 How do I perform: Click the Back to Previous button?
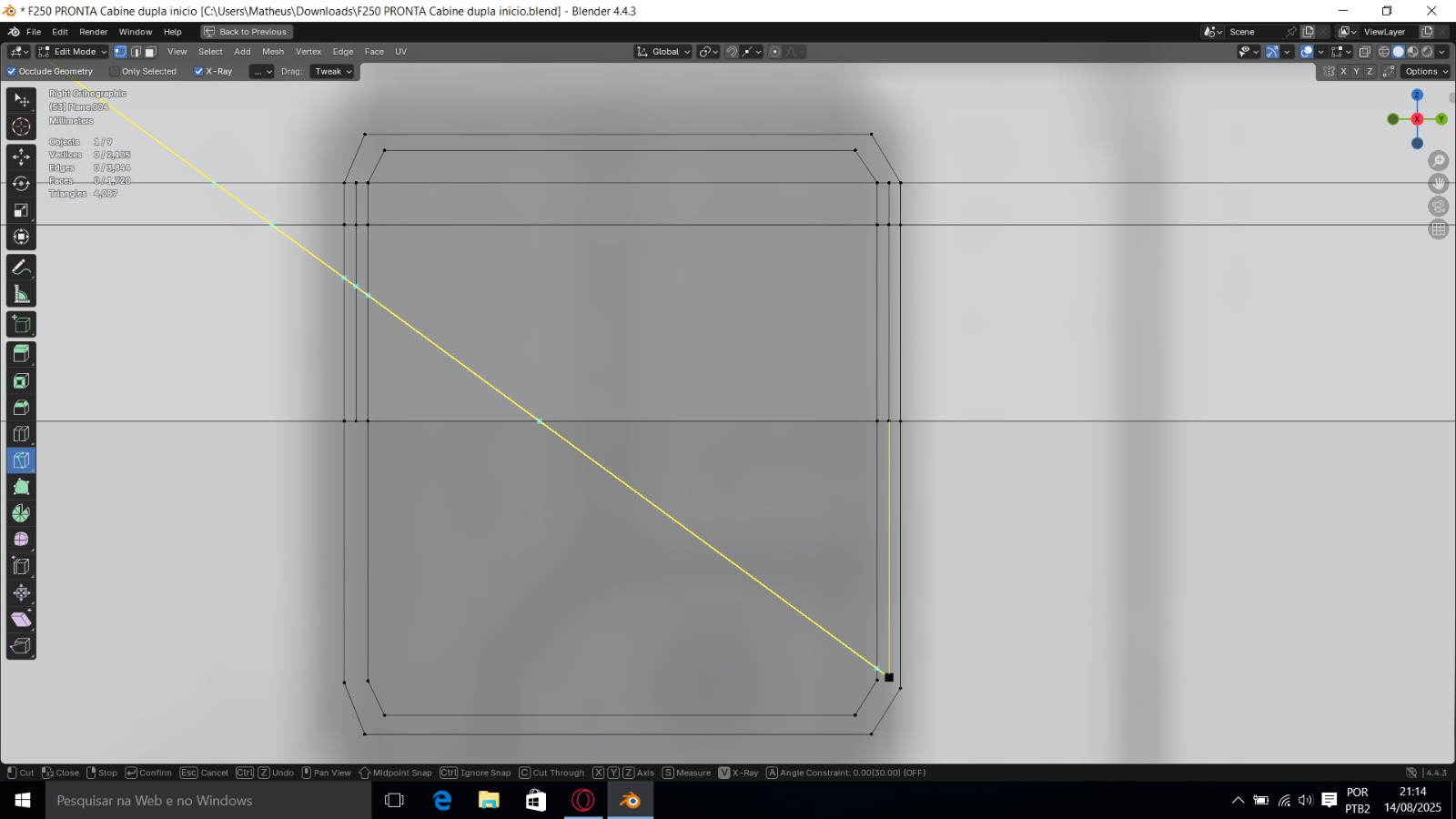point(246,32)
